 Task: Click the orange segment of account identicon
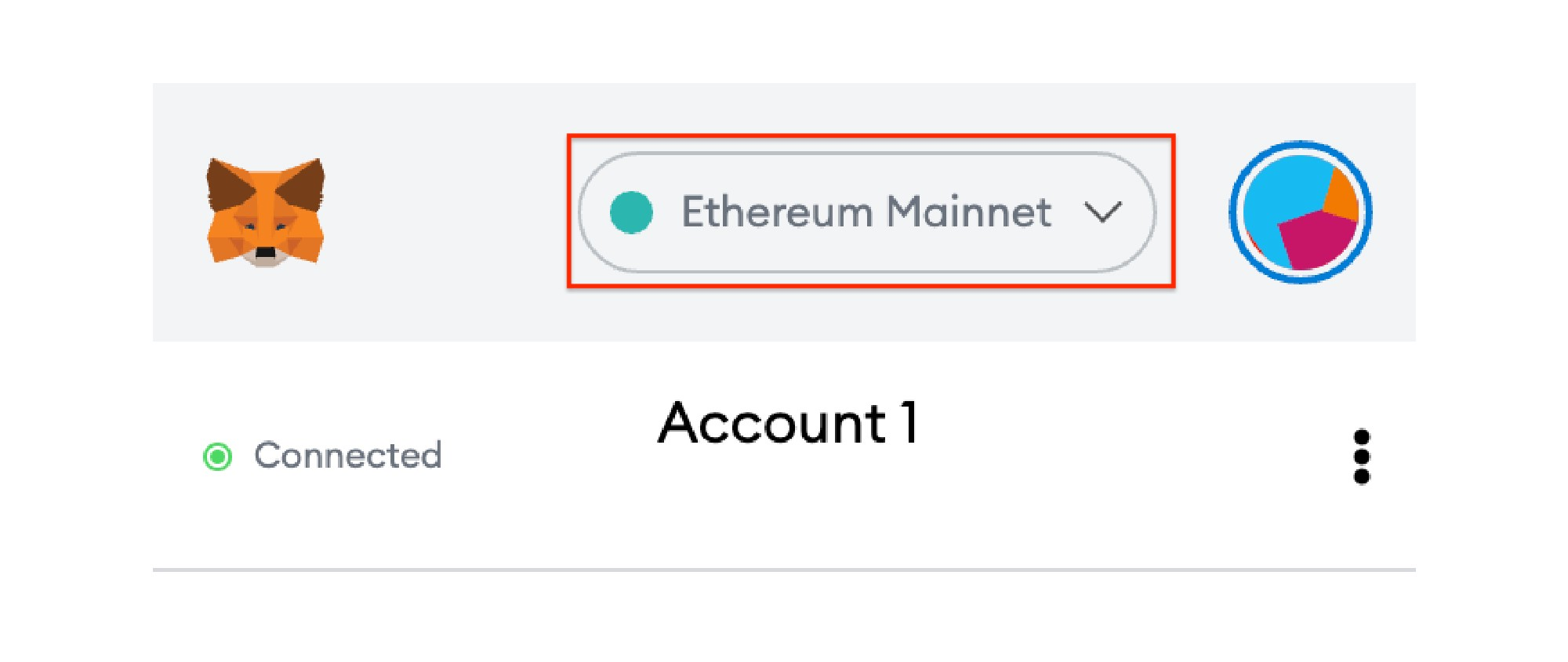click(1342, 196)
